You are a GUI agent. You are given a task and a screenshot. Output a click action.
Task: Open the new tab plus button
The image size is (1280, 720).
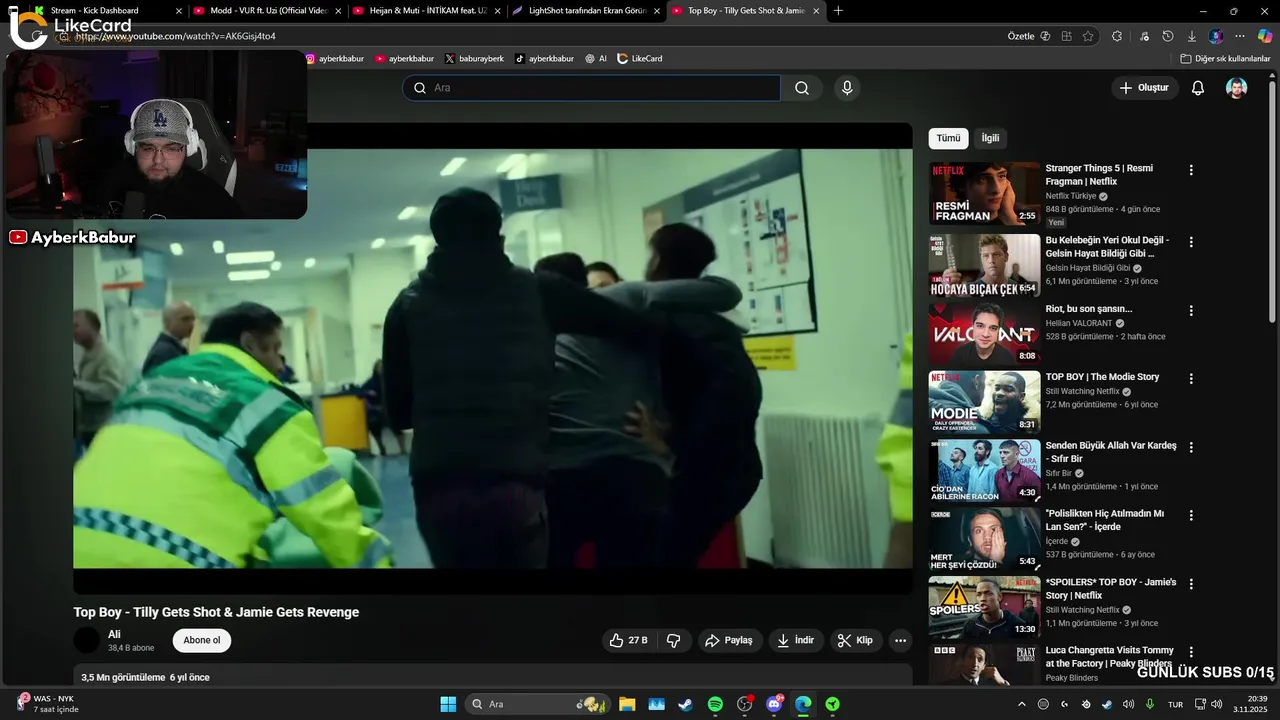coord(838,11)
